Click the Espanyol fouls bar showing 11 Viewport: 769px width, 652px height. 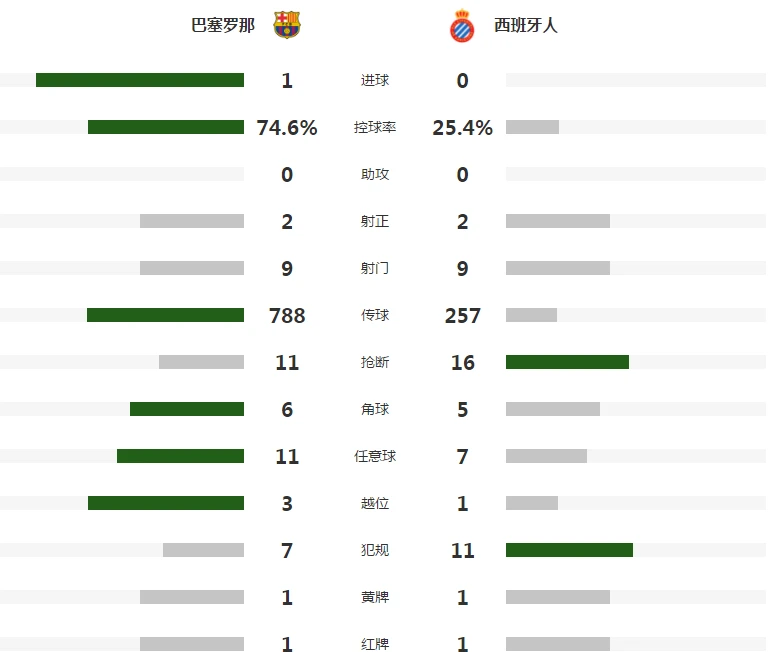click(x=569, y=550)
